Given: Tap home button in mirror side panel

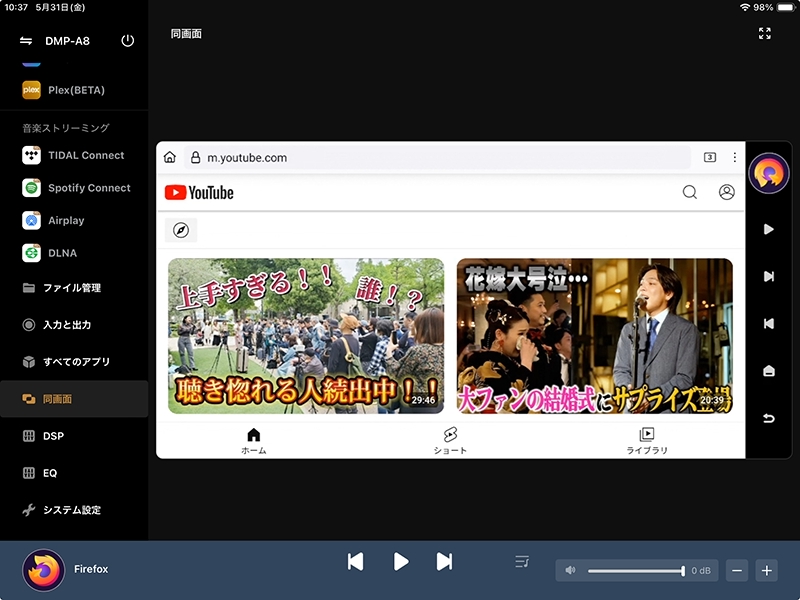Looking at the screenshot, I should tap(769, 371).
